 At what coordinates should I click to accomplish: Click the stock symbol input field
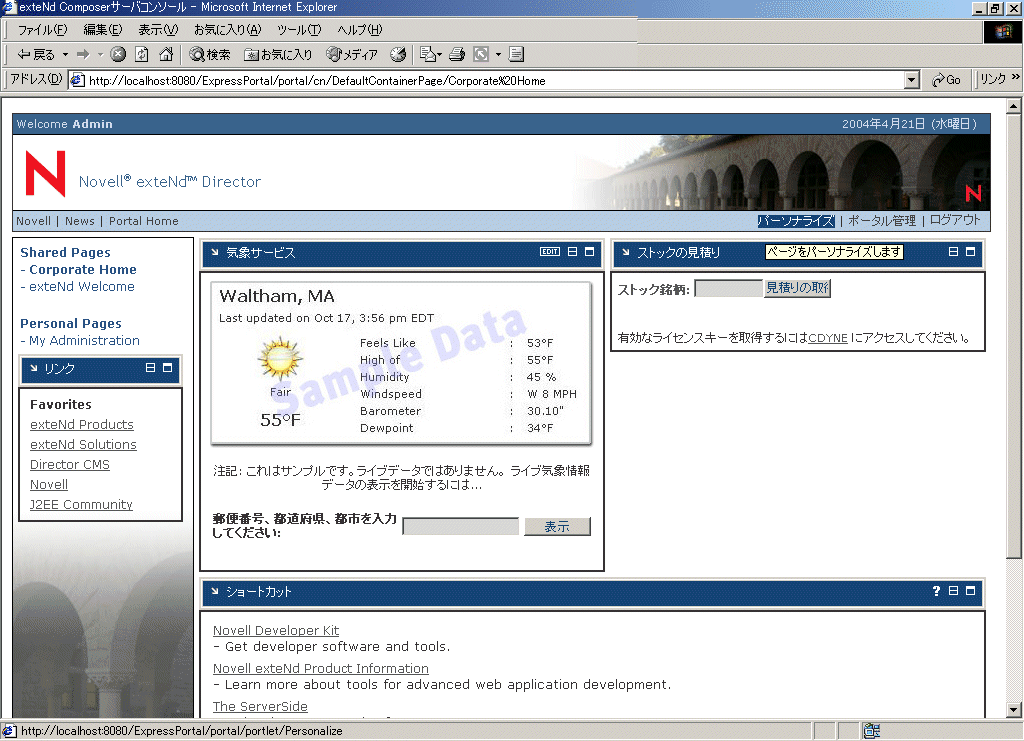(x=729, y=289)
